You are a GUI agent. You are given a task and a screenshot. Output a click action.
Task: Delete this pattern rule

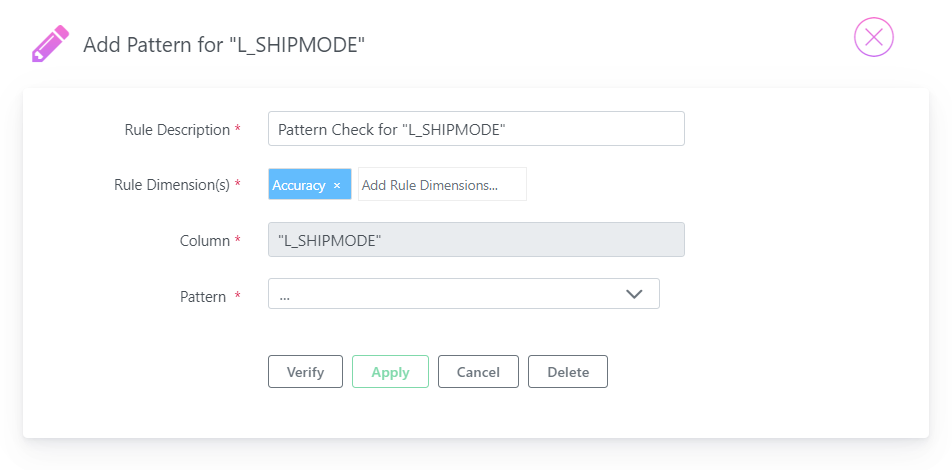568,372
